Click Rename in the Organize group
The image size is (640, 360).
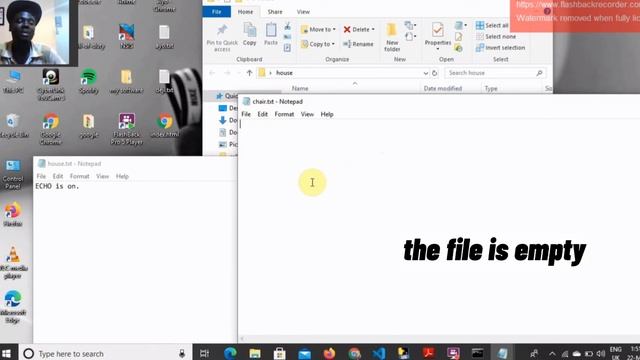coord(358,44)
